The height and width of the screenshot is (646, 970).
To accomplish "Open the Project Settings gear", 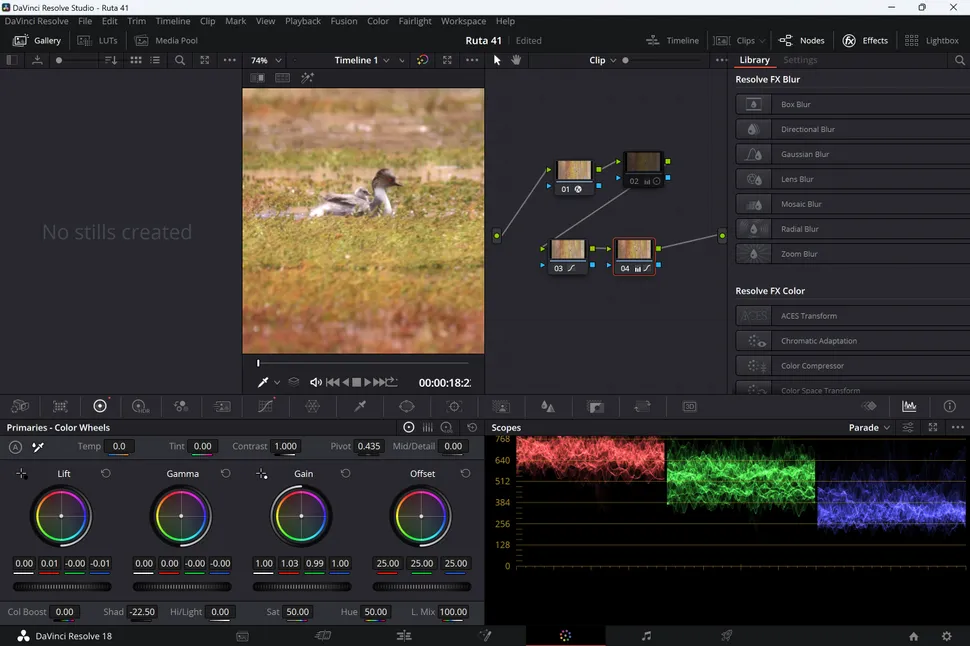I will point(946,636).
